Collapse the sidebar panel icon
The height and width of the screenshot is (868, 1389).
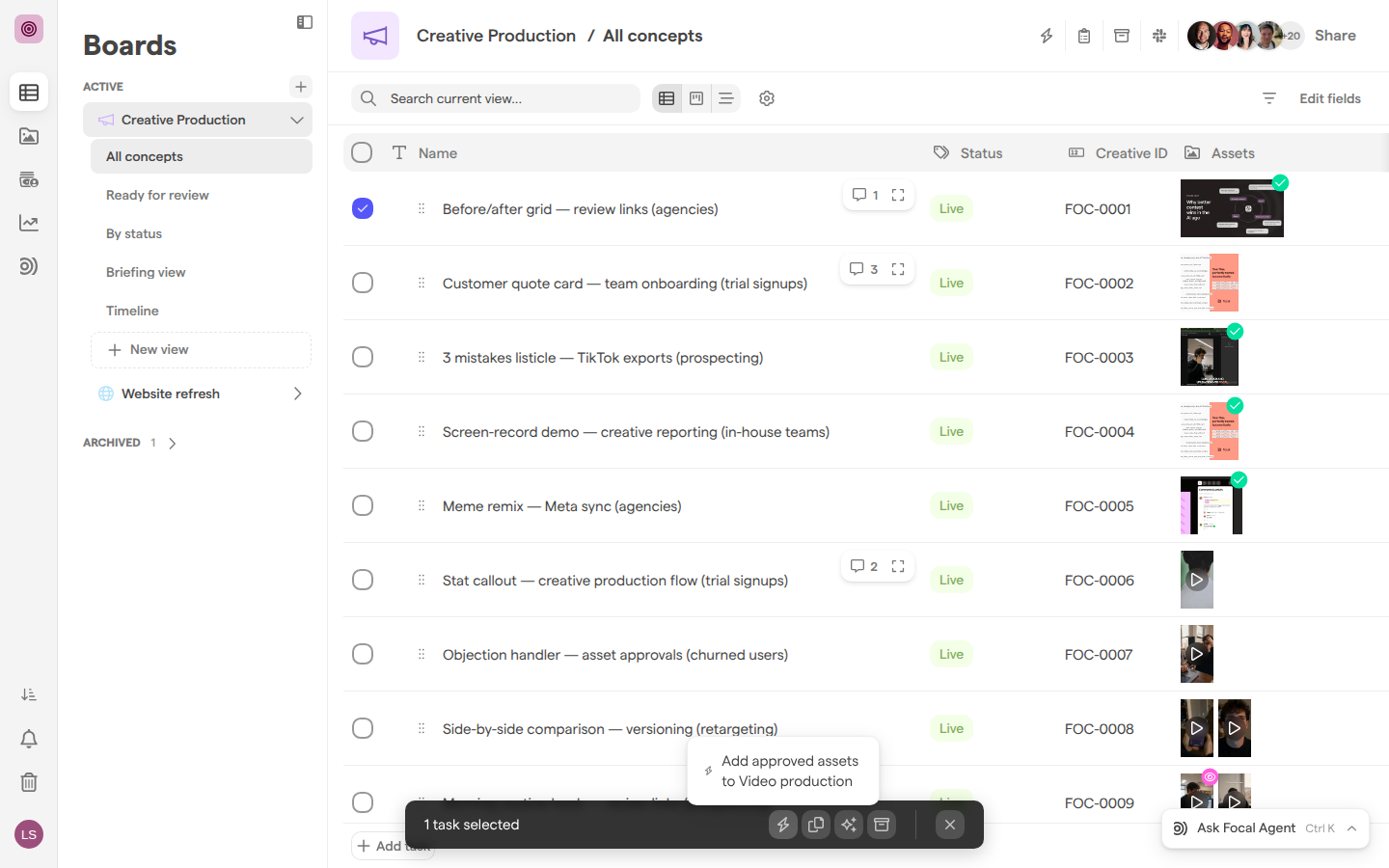coord(305,22)
